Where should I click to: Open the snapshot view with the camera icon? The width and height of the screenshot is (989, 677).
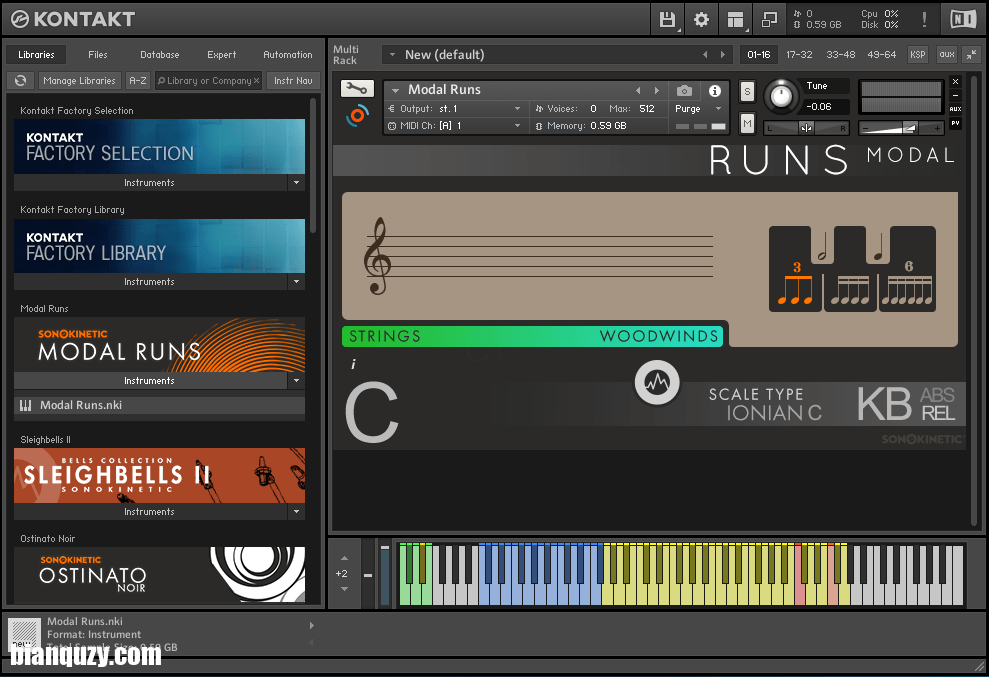[x=684, y=91]
